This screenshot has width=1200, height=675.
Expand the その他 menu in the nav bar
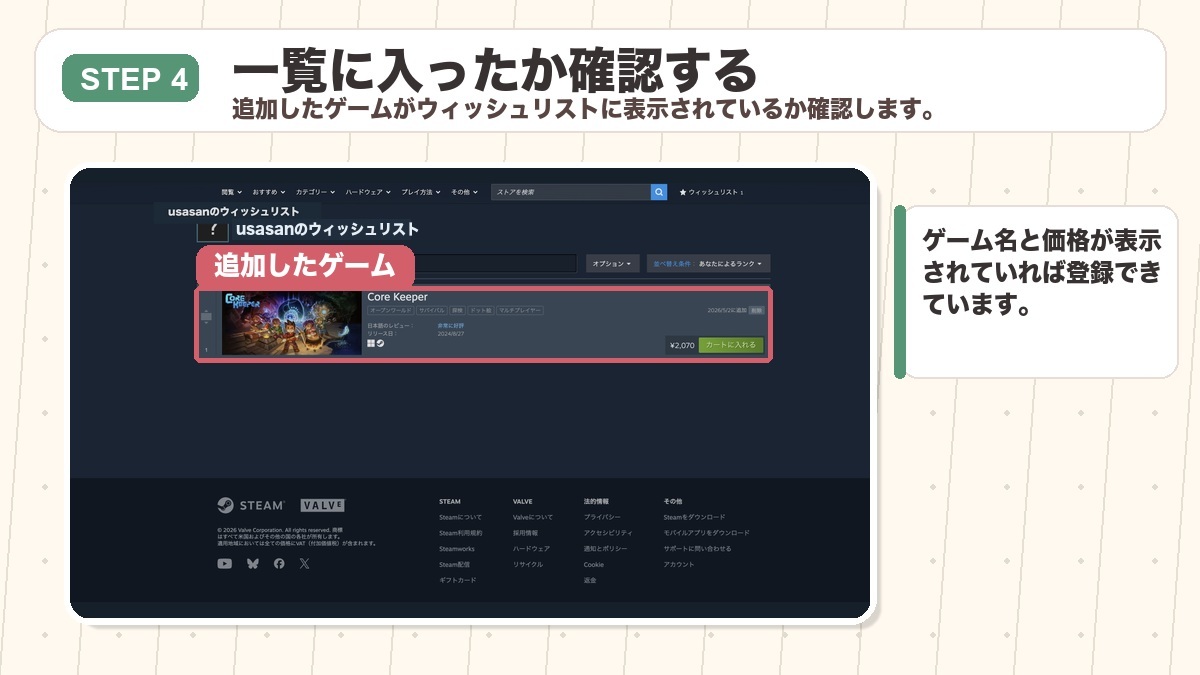(464, 192)
